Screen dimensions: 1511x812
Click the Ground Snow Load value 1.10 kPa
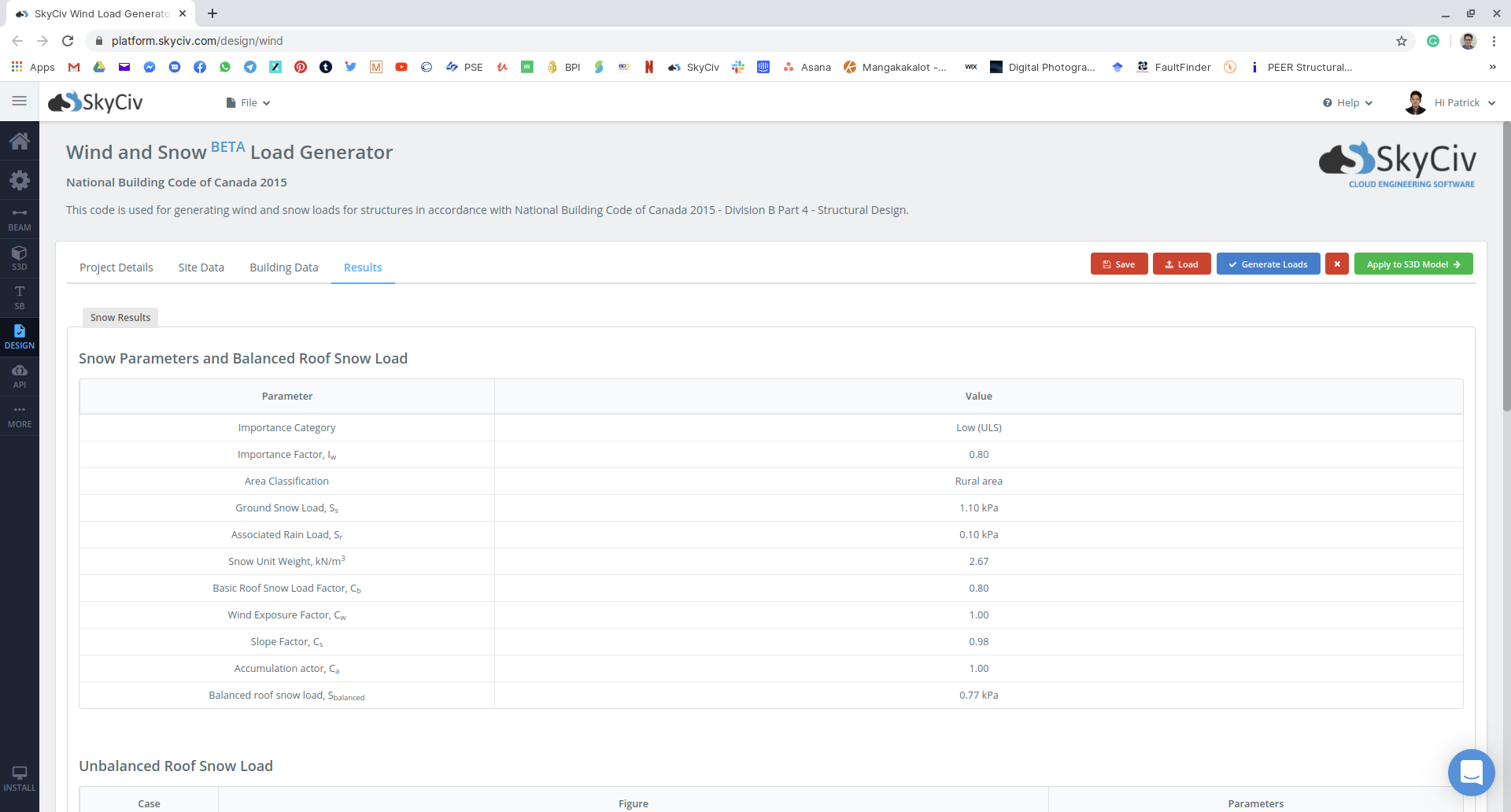pyautogui.click(x=978, y=507)
